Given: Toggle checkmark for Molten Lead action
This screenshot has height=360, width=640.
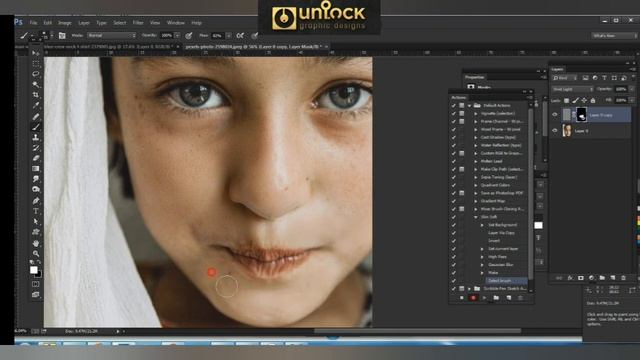Looking at the screenshot, I should point(453,161).
